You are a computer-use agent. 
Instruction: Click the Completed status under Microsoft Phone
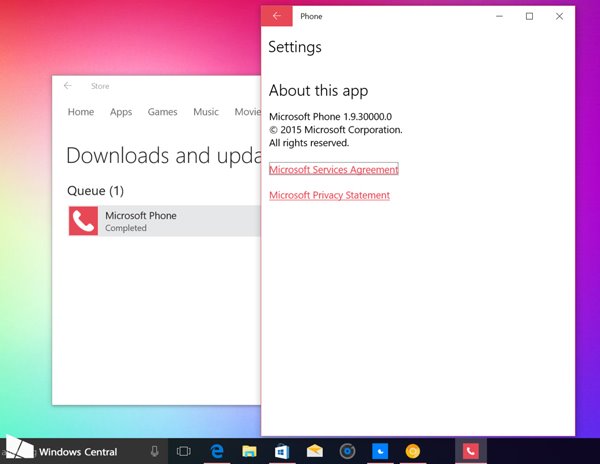pos(126,228)
